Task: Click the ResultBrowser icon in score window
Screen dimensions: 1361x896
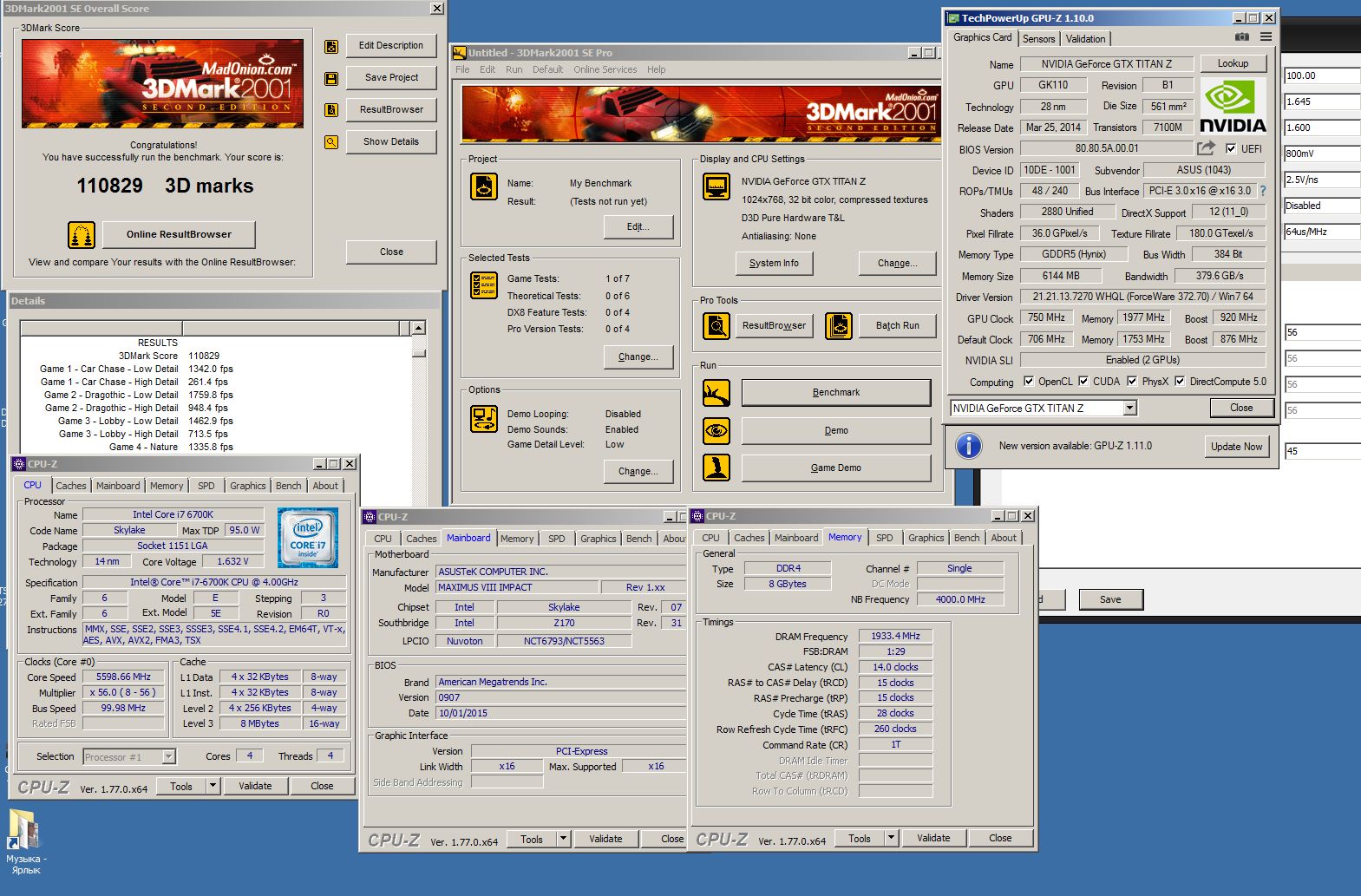Action: pyautogui.click(x=331, y=110)
